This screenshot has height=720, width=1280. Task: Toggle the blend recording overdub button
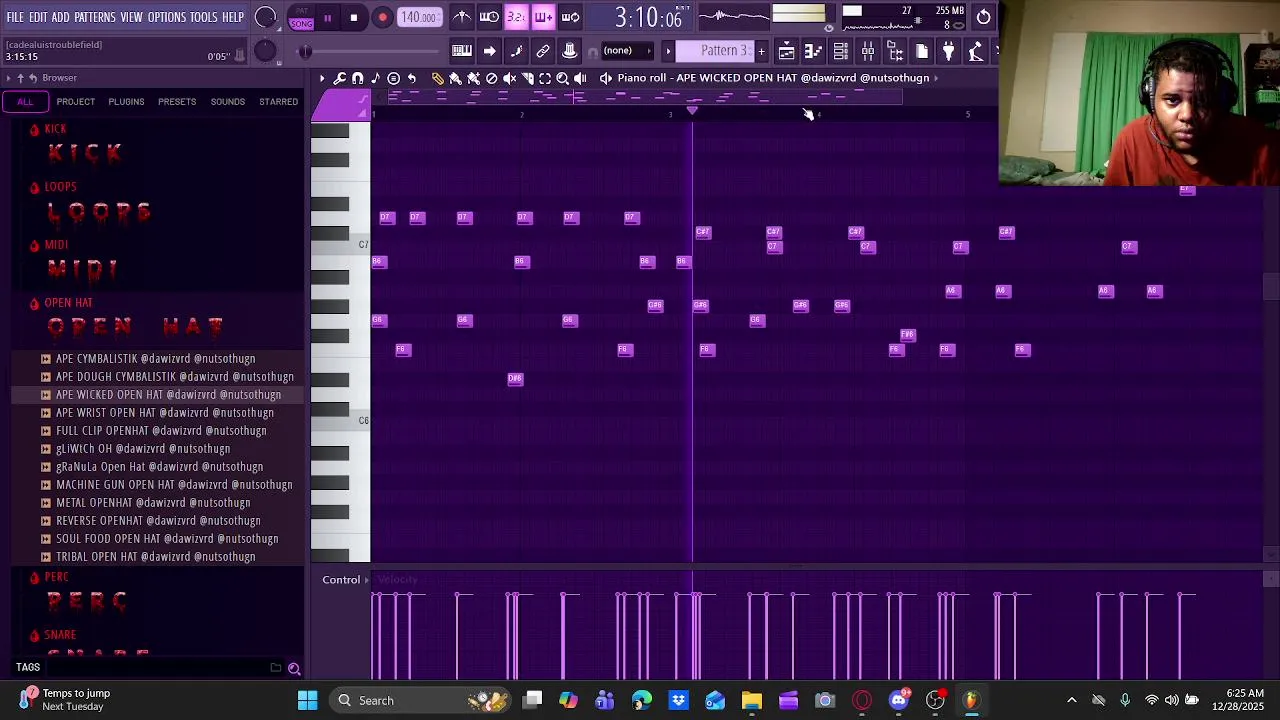pyautogui.click(x=543, y=17)
